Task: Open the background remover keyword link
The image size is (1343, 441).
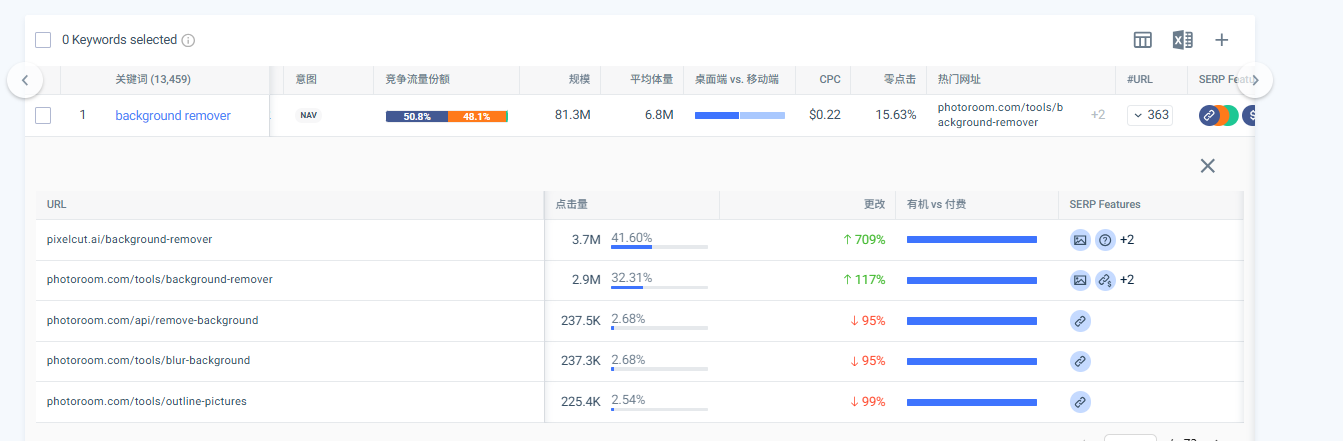Action: (x=173, y=115)
